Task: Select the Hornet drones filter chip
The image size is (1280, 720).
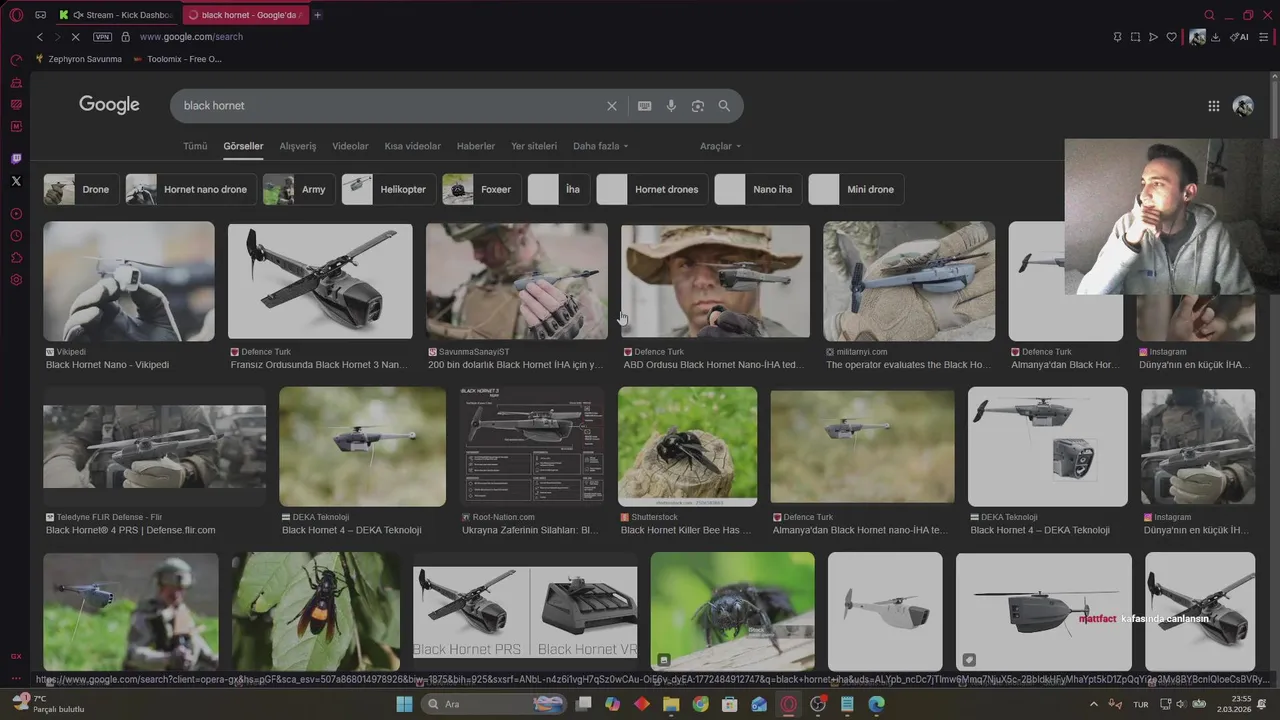Action: coord(653,189)
